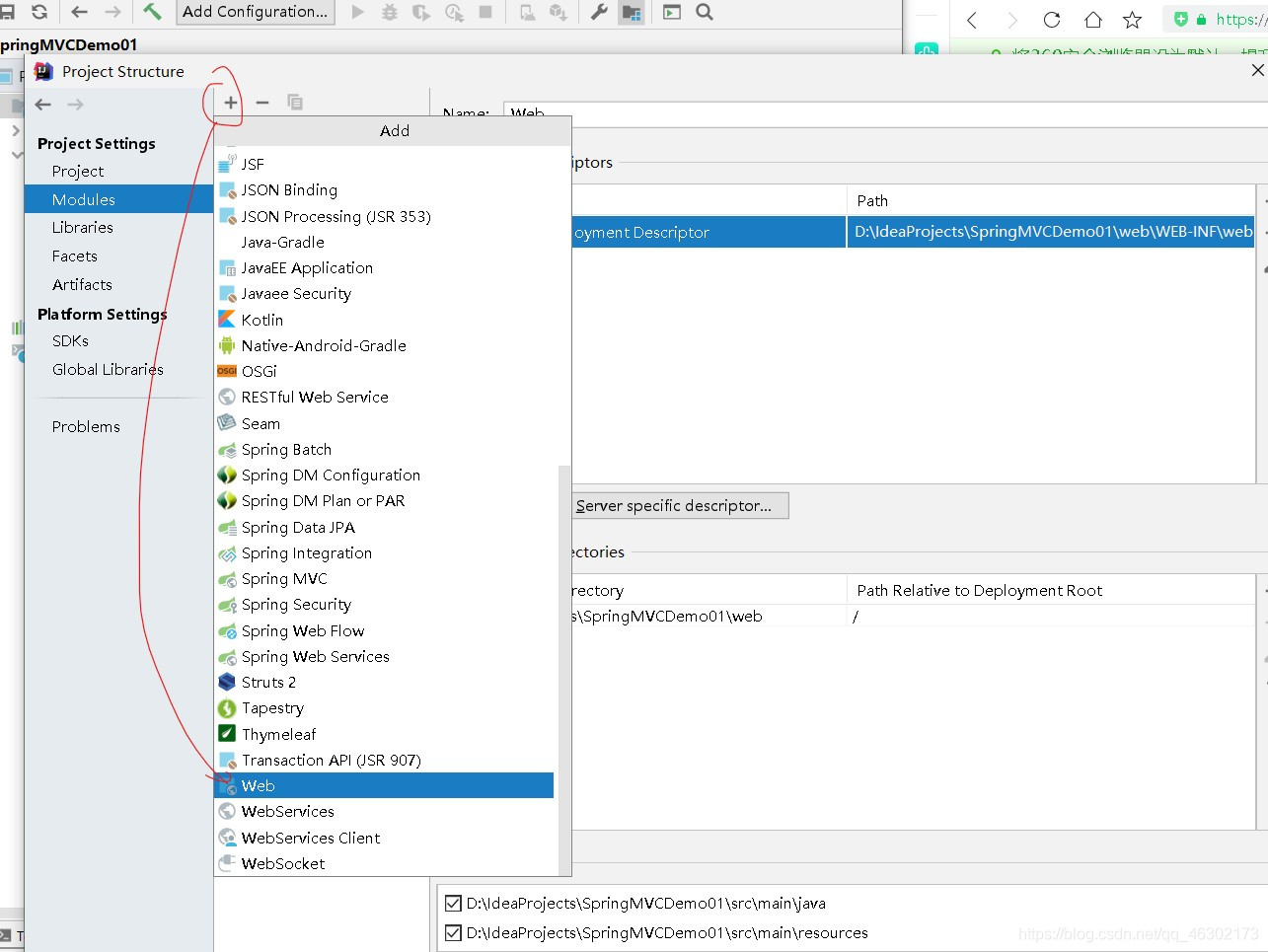Click the OSGi icon in Add list
The width and height of the screenshot is (1268, 952).
click(227, 371)
